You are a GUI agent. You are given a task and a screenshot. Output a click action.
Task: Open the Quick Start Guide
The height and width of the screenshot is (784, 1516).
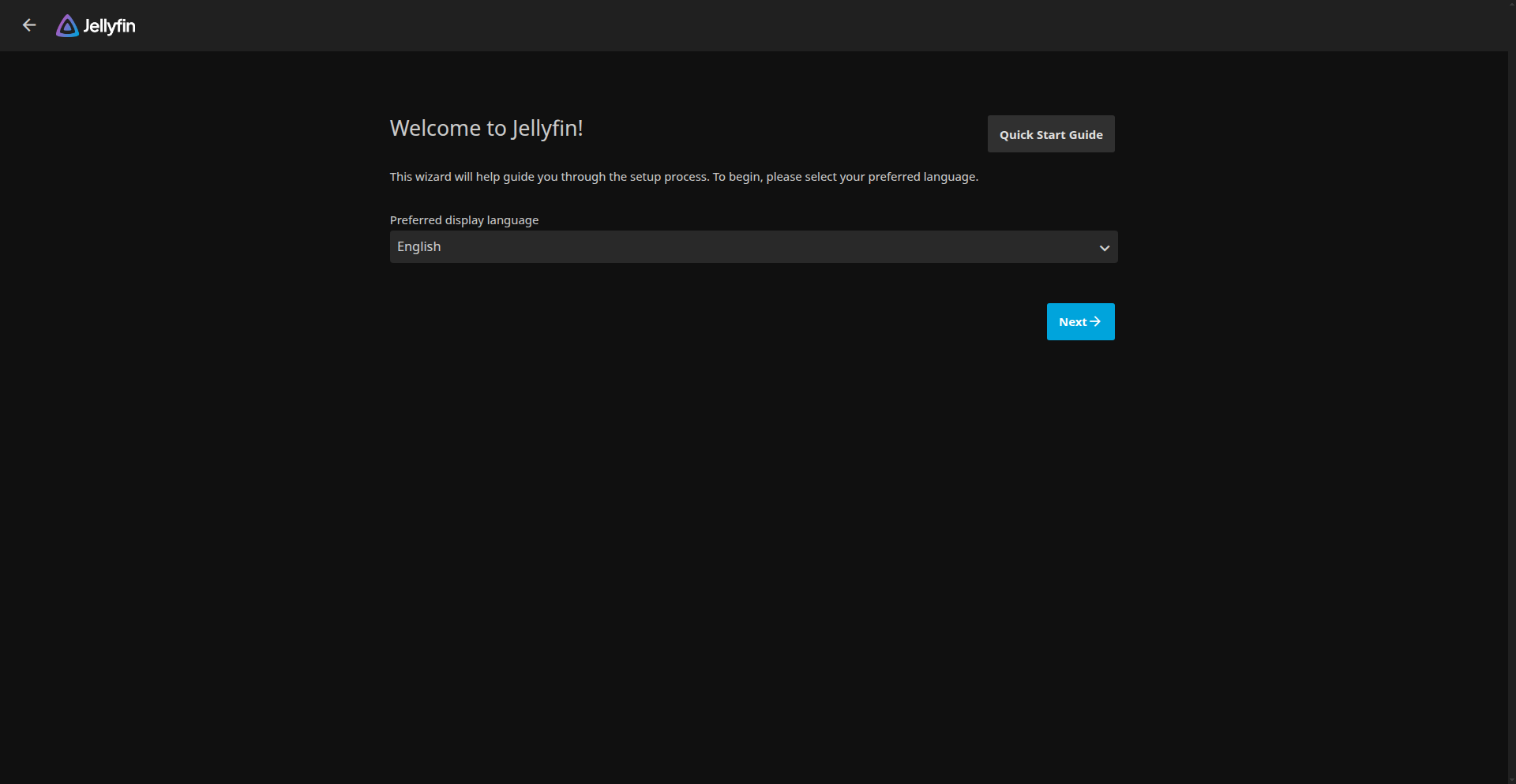(1050, 134)
